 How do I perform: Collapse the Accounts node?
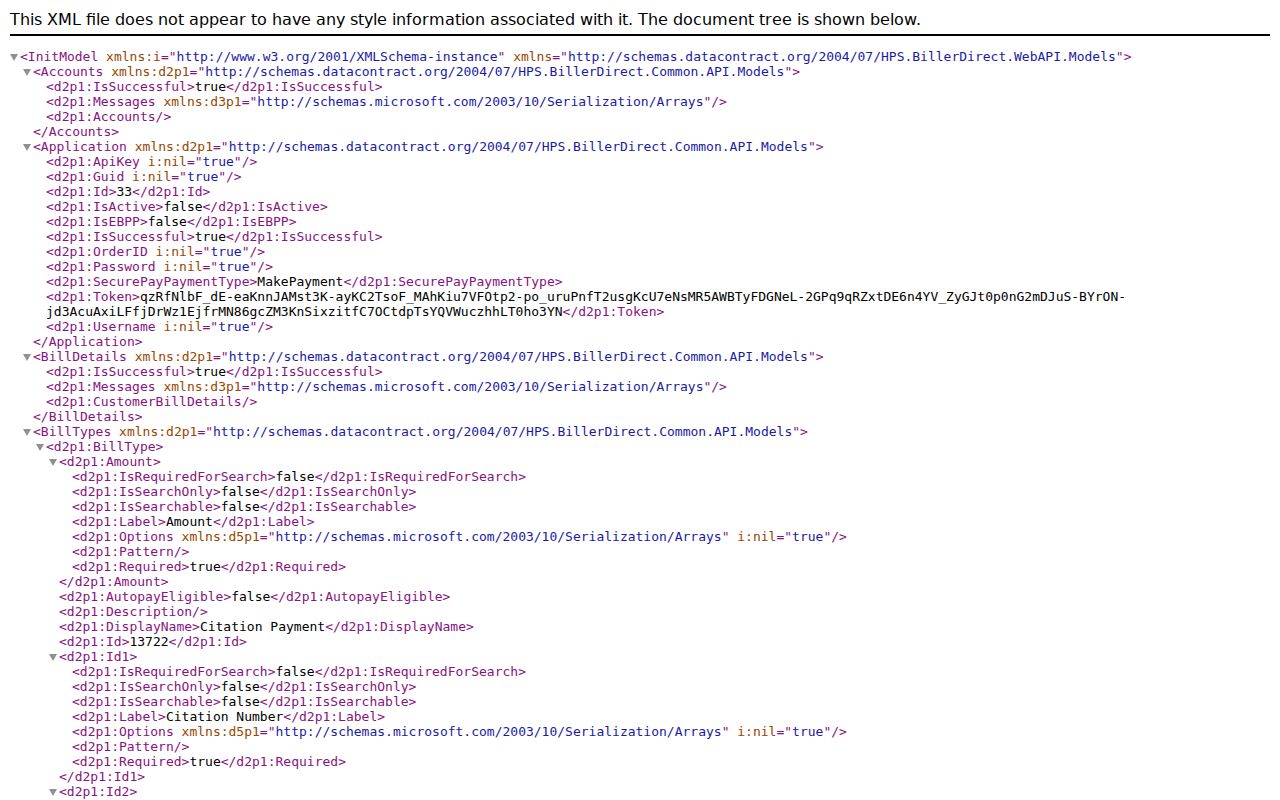coord(27,72)
